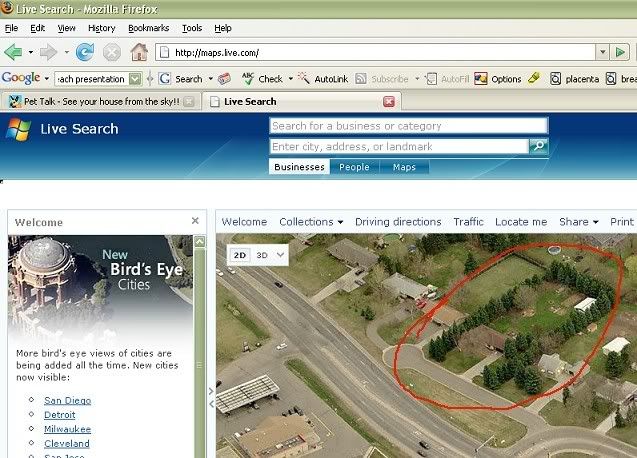Screen dimensions: 637x458
Task: Click the Windows flag Live Search logo
Action: 18,130
